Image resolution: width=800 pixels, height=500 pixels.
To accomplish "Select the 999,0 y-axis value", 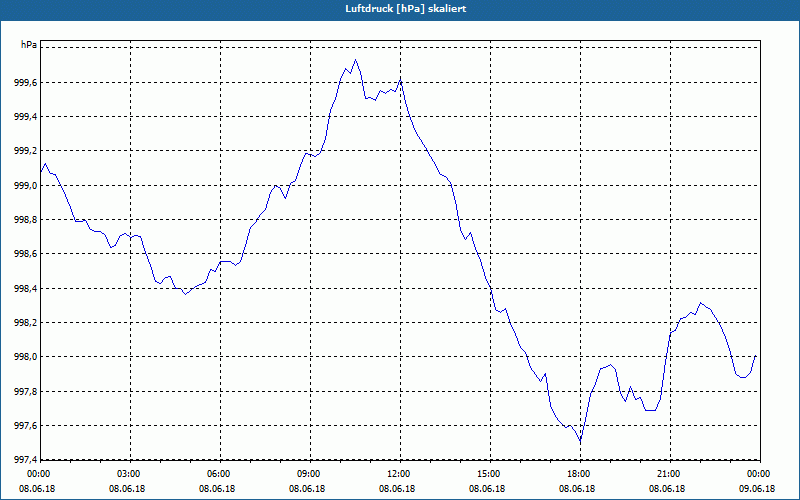I will click(x=25, y=186).
